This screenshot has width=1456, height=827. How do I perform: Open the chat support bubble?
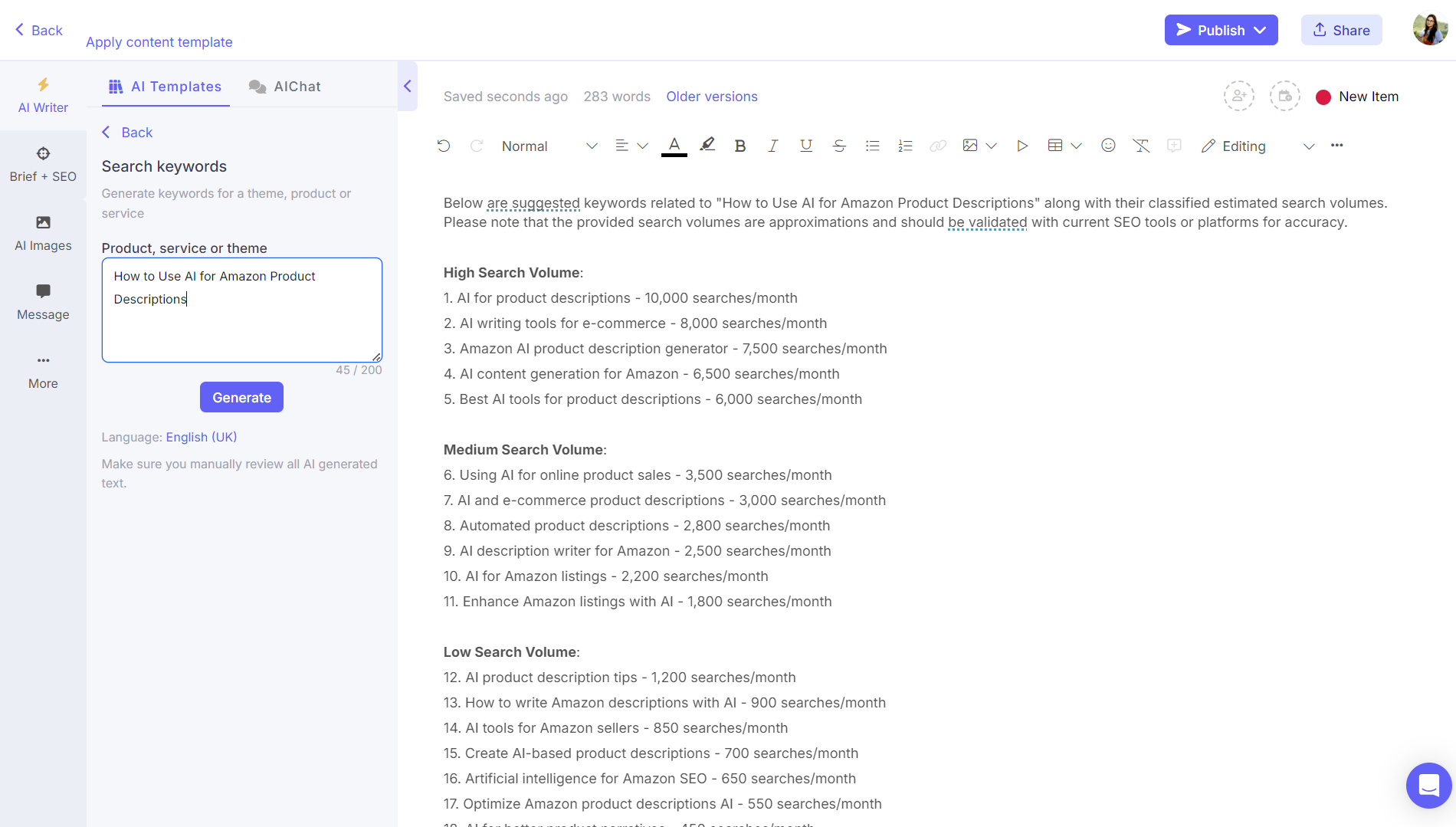pyautogui.click(x=1428, y=785)
